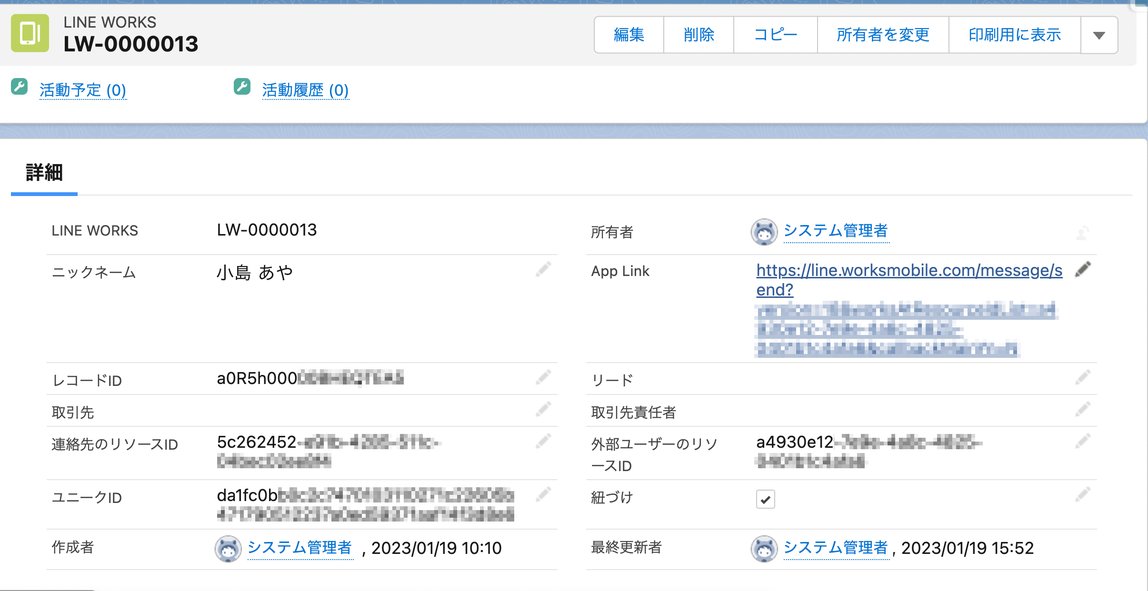Click the nickname value 小島 あや
This screenshot has height=591, width=1148.
[x=254, y=273]
